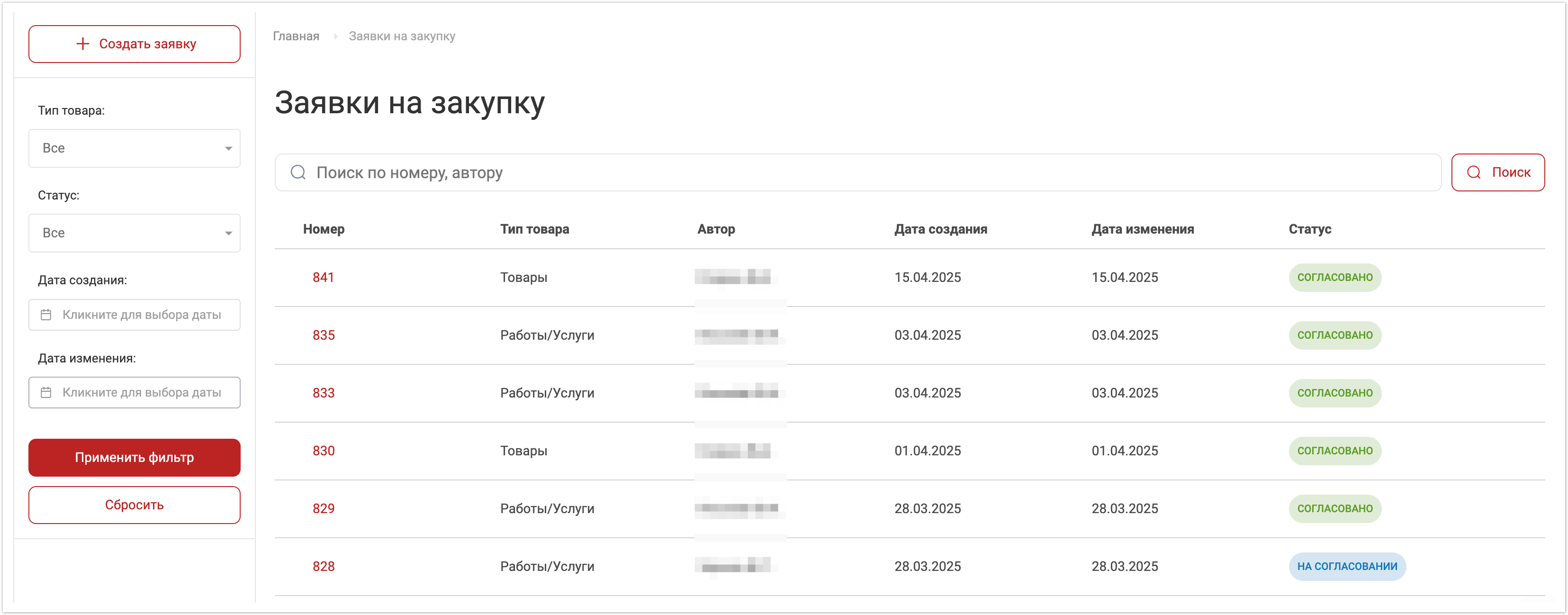Open request 833 link
The width and height of the screenshot is (1568, 615).
point(323,393)
